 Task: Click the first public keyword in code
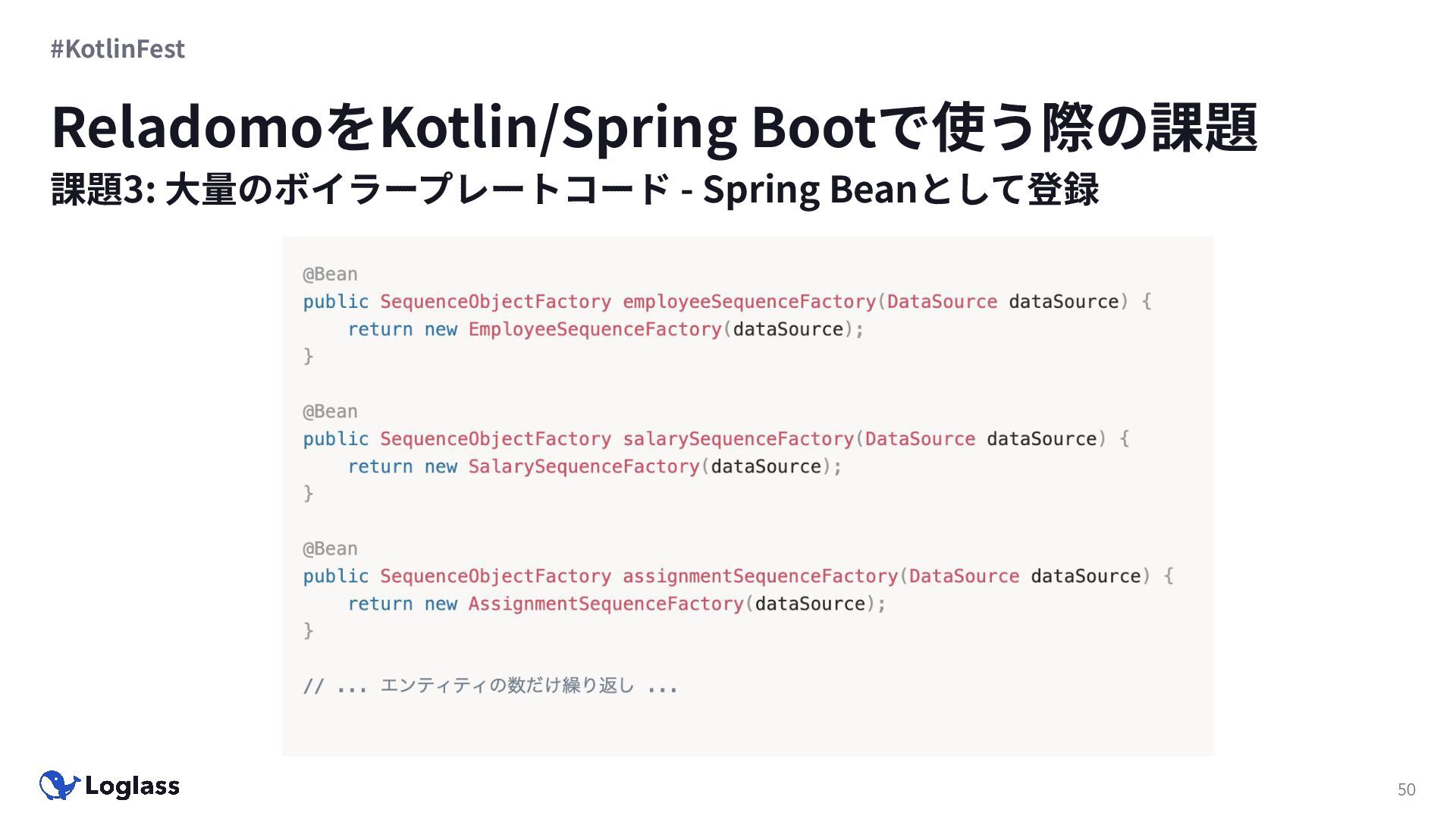point(335,302)
